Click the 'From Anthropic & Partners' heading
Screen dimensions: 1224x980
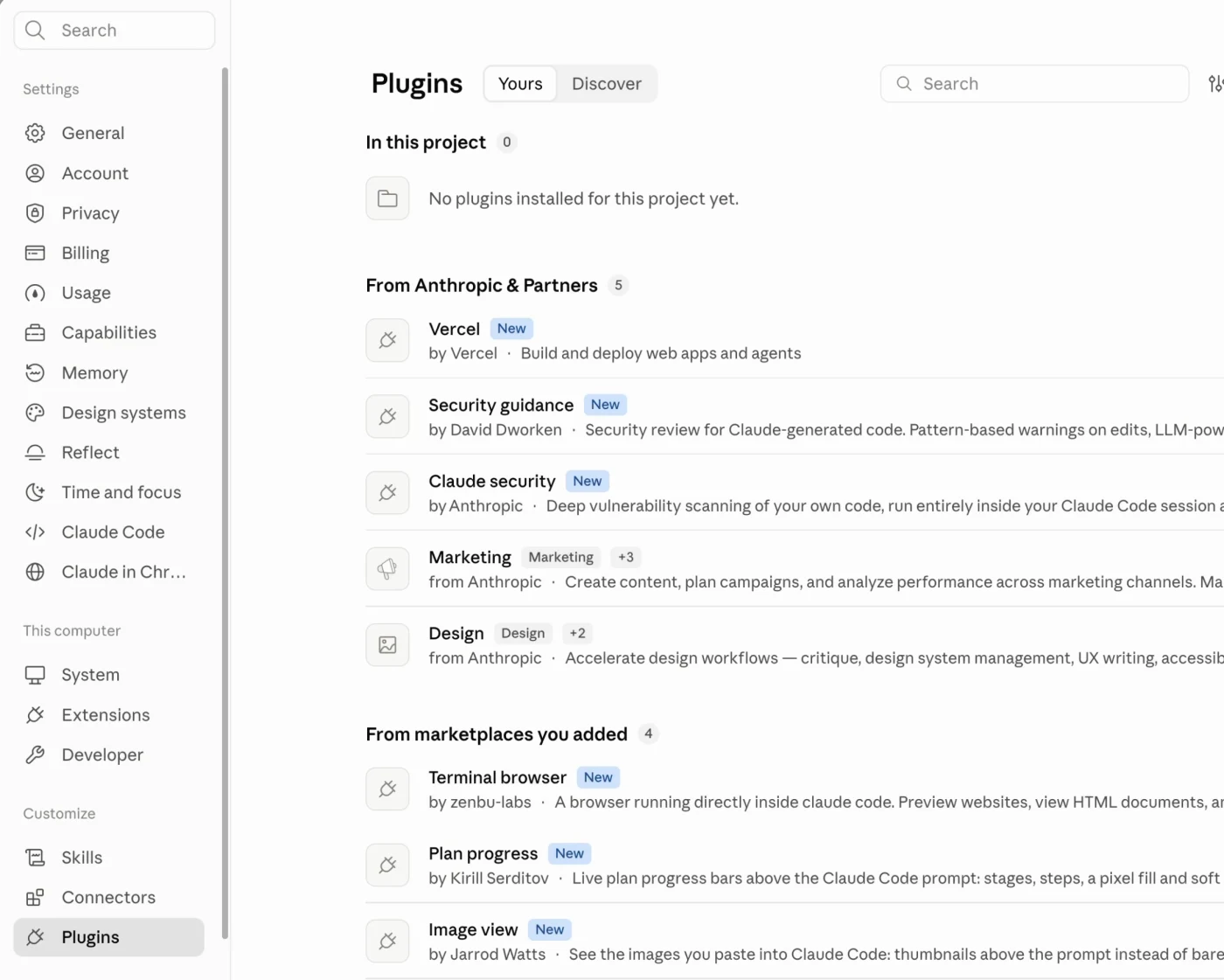[x=482, y=285]
